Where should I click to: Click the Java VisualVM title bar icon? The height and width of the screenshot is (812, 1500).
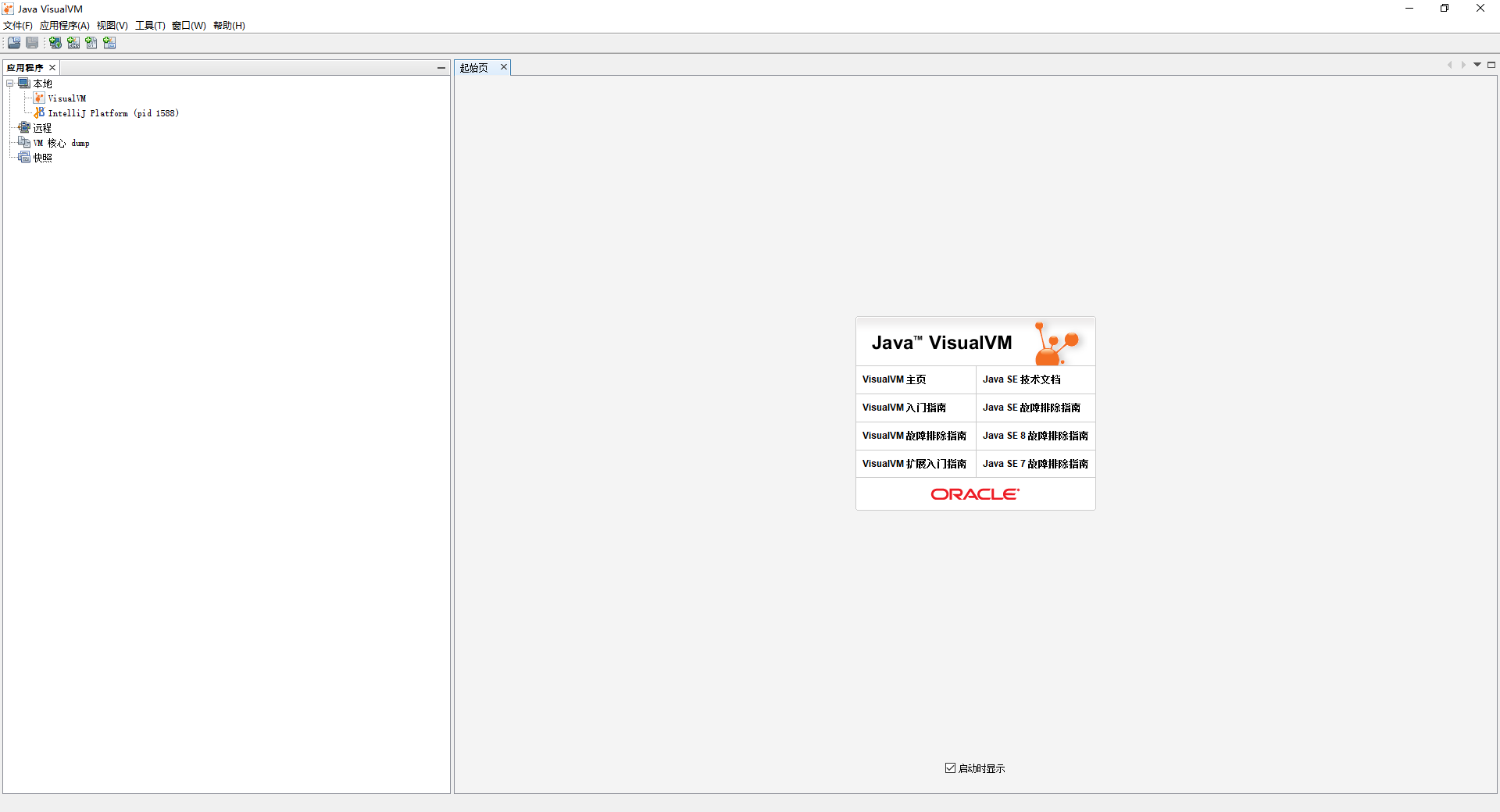pos(8,9)
